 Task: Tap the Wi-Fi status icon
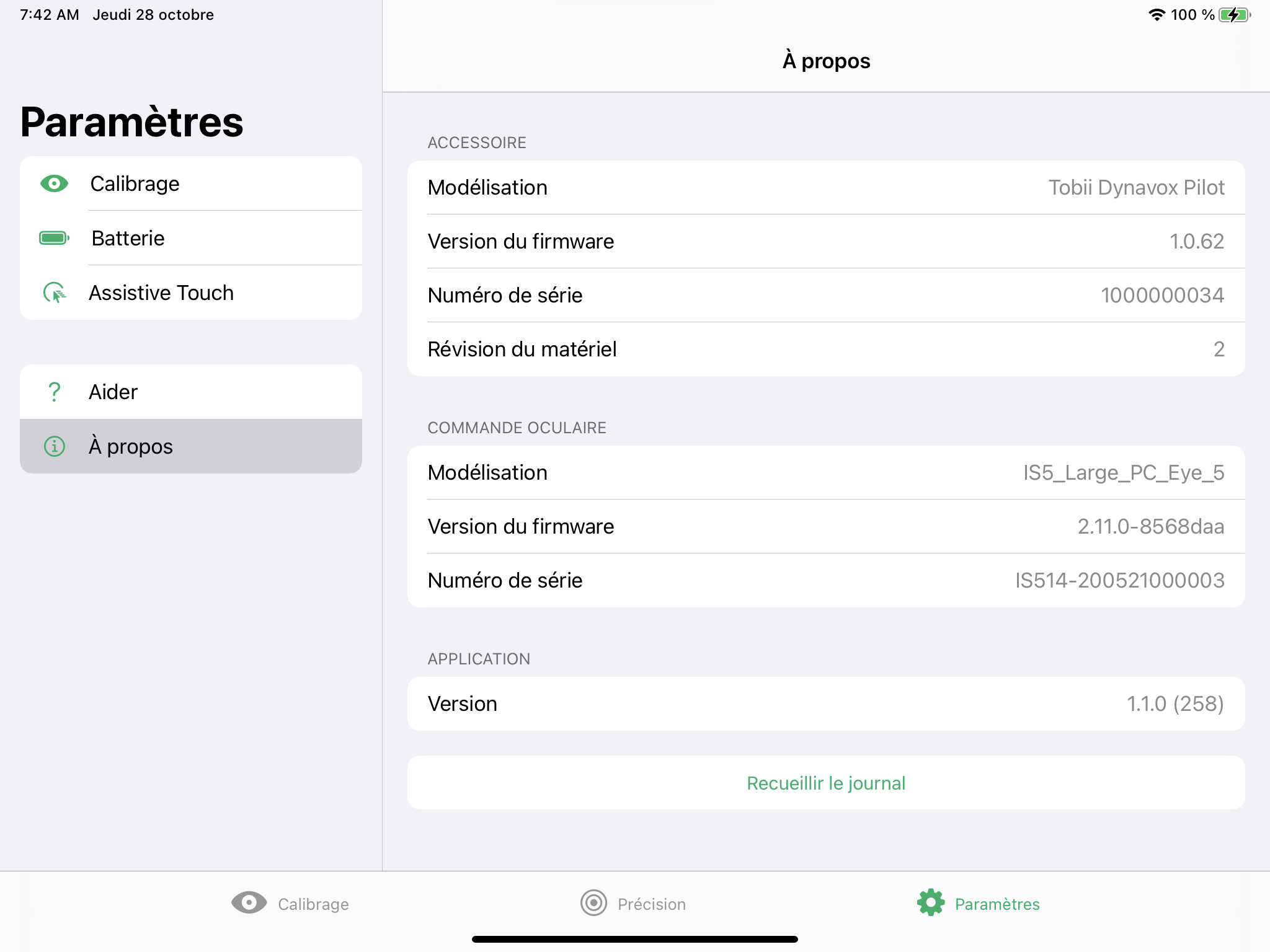[x=1156, y=15]
